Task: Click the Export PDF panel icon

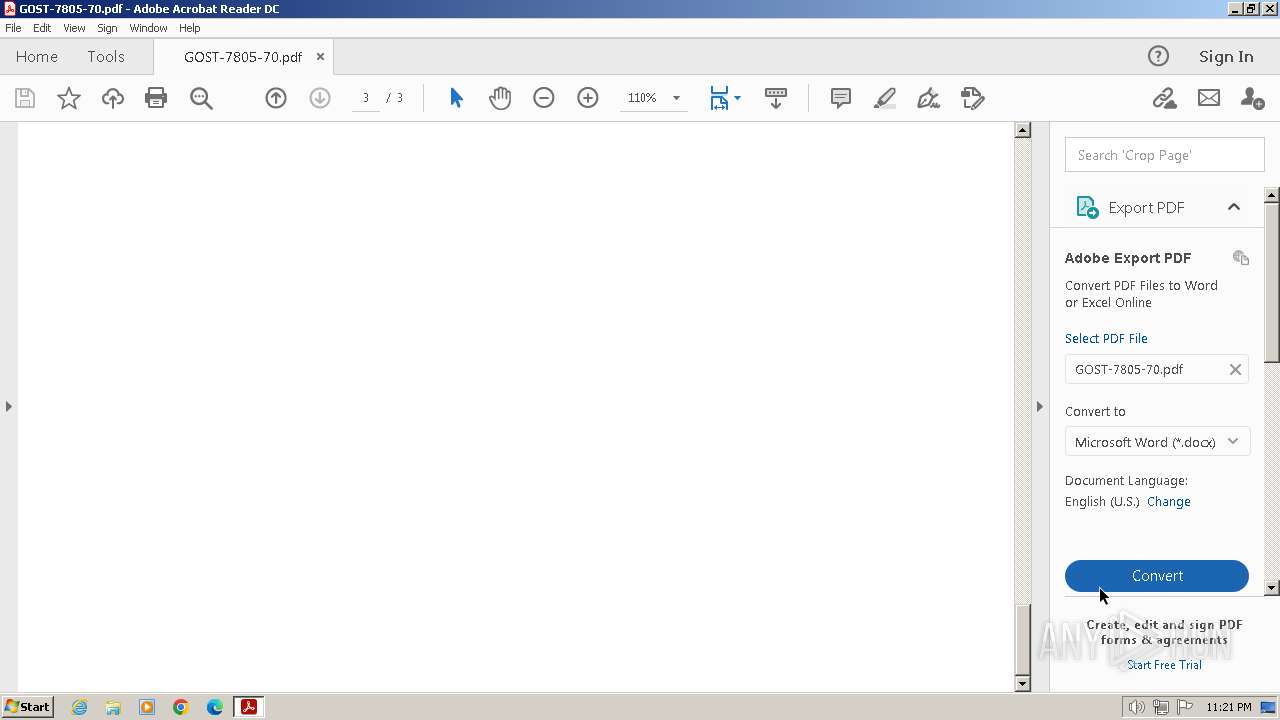Action: tap(1087, 207)
